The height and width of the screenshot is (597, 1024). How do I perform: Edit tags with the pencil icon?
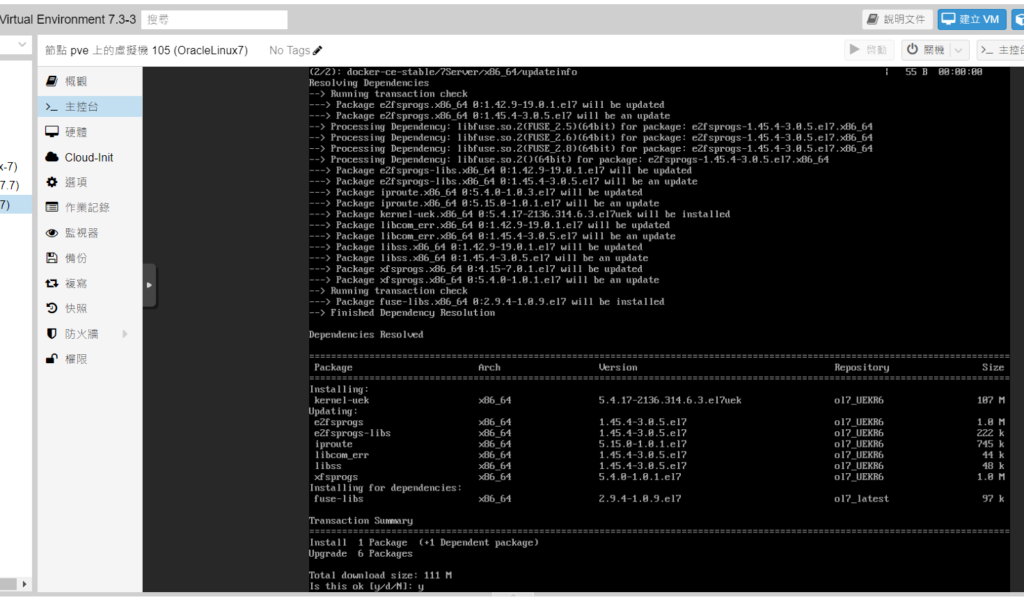click(x=318, y=50)
